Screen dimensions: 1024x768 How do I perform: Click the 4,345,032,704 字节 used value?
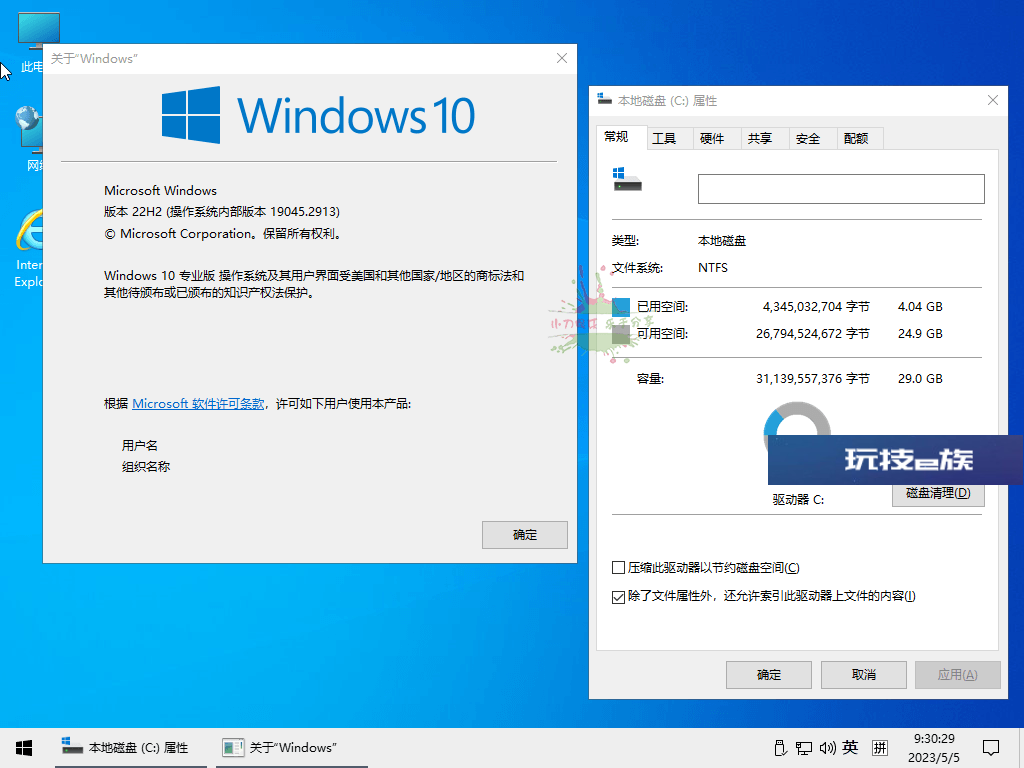(x=816, y=307)
